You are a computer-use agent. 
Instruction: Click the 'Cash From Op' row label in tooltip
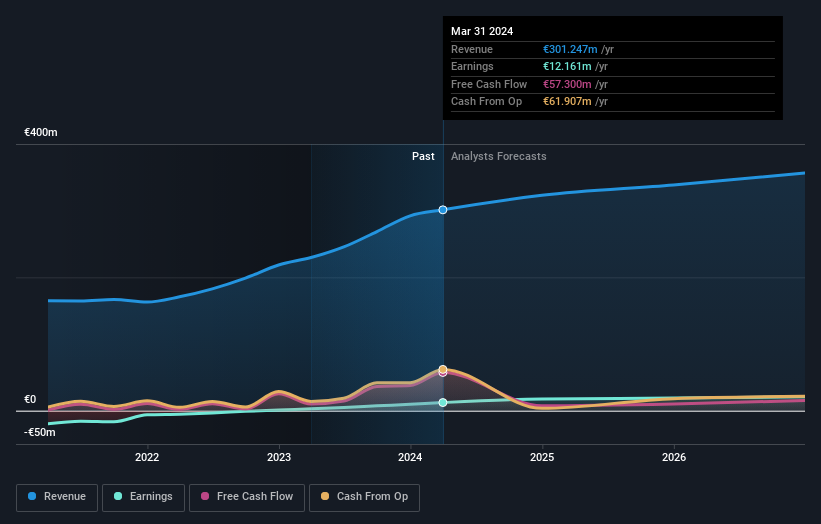486,102
